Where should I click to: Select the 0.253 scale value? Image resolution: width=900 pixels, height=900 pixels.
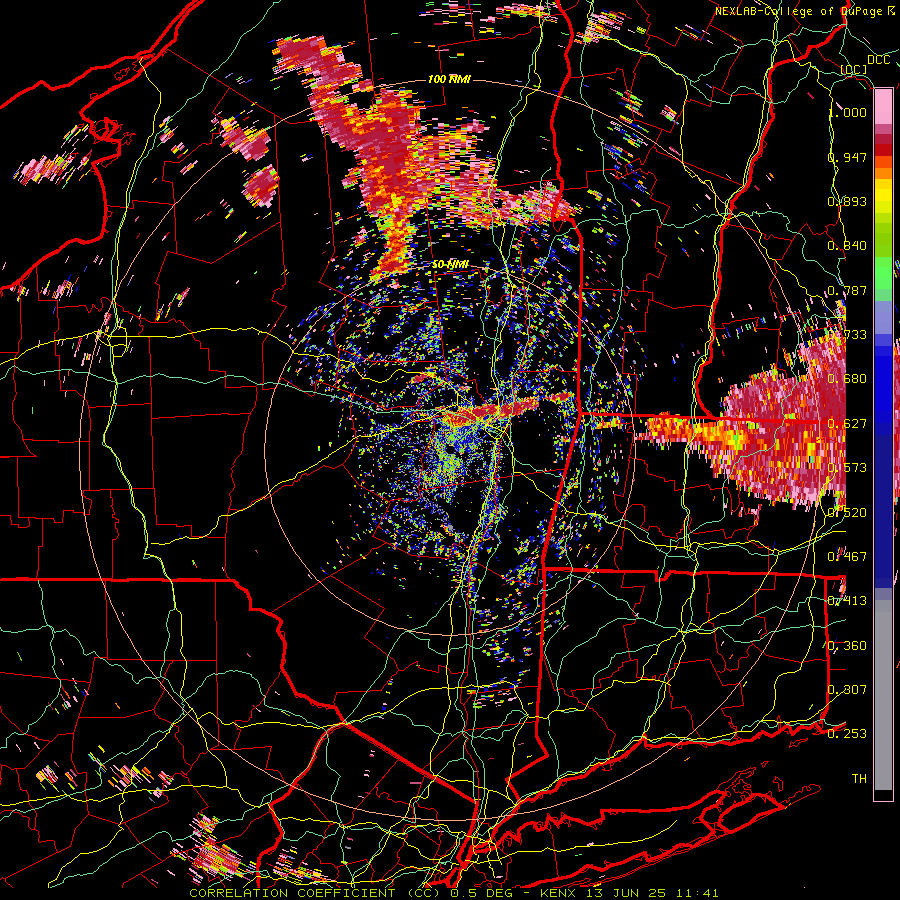coord(848,734)
